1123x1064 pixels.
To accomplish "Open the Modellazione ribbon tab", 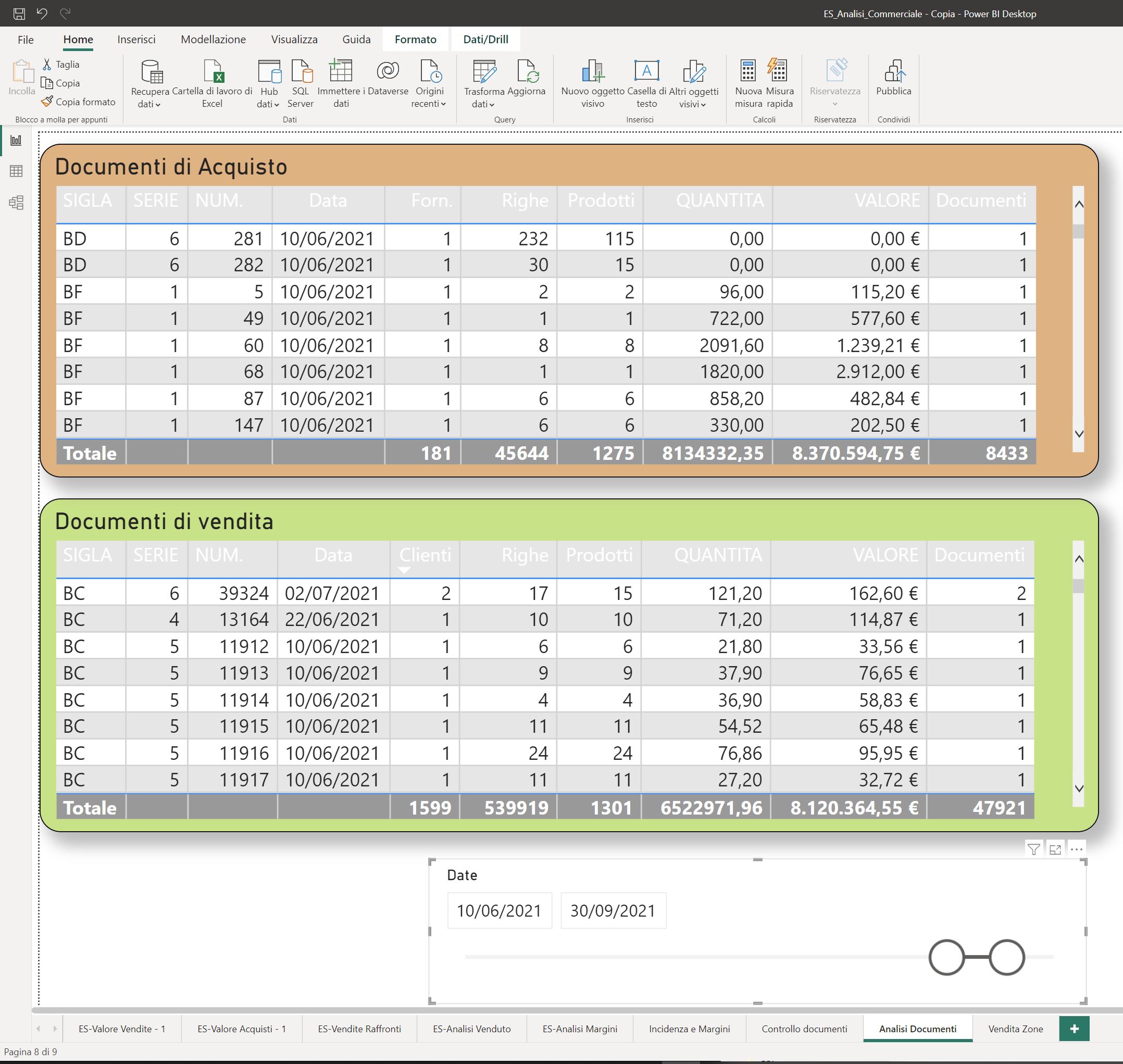I will point(213,39).
